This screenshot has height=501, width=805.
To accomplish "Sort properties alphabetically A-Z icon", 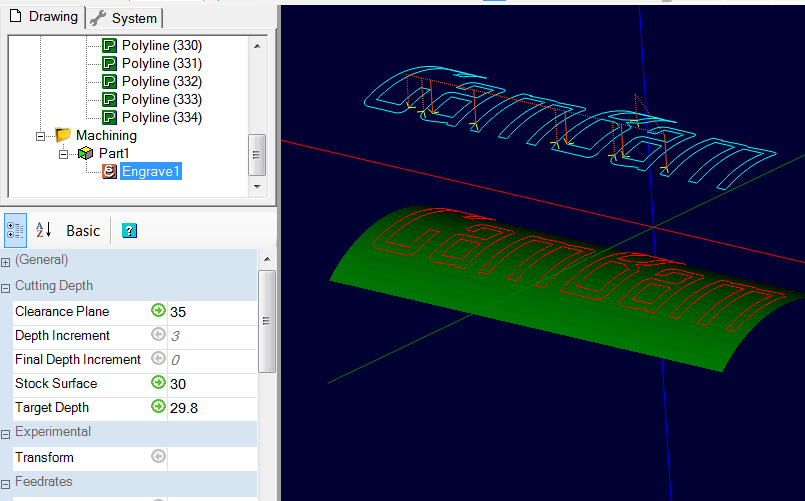I will coord(44,230).
